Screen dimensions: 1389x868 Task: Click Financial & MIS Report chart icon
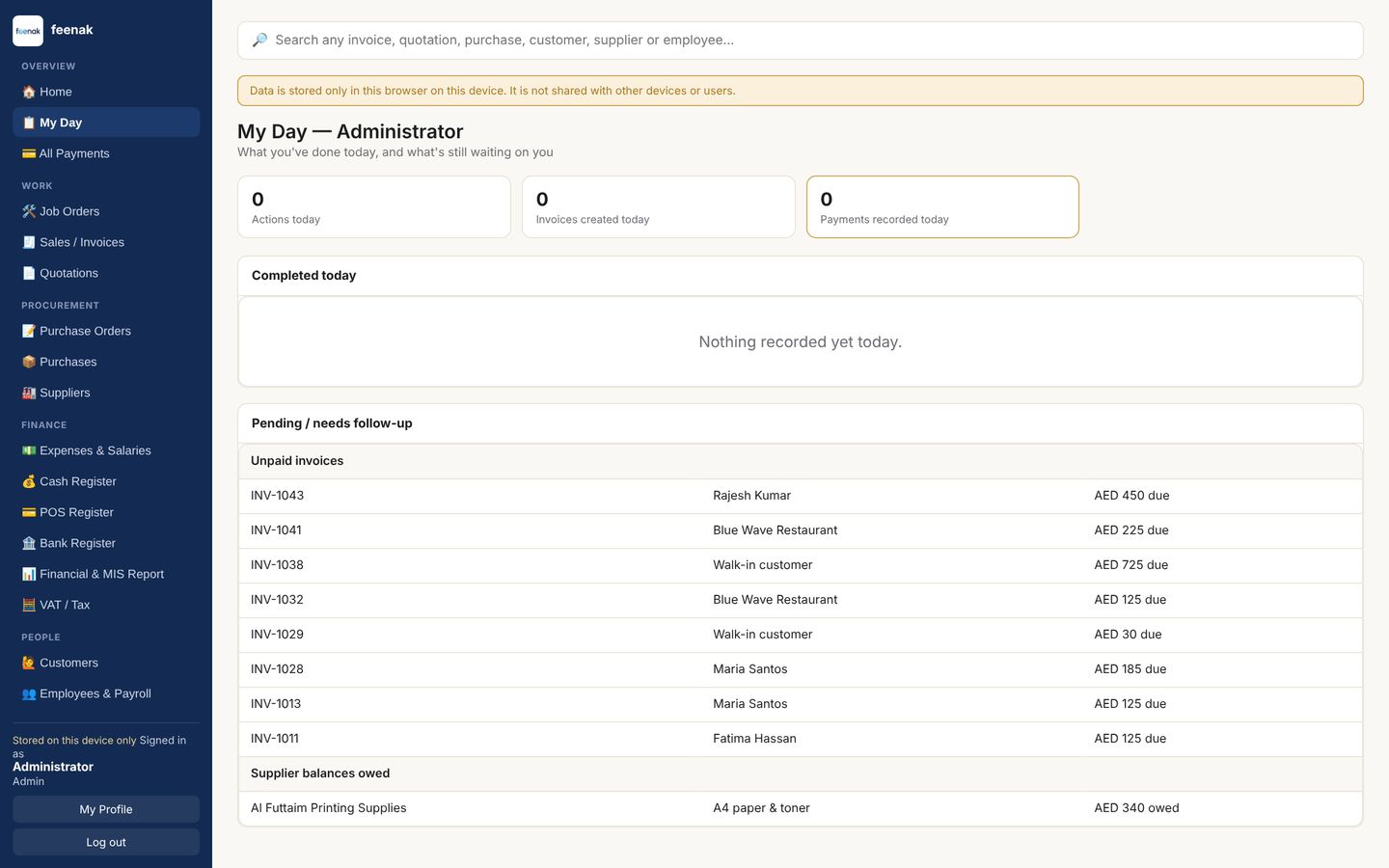(29, 574)
